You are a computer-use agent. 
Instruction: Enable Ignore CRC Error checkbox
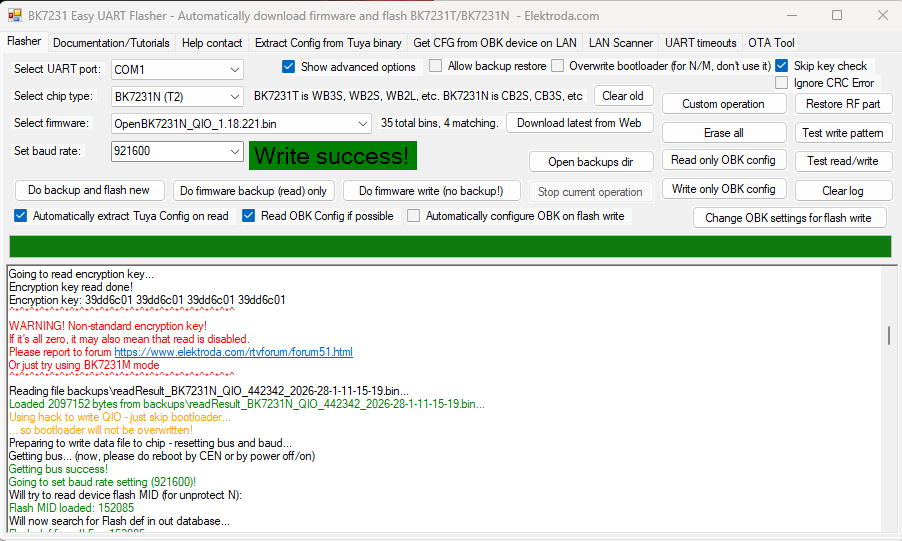(x=782, y=83)
